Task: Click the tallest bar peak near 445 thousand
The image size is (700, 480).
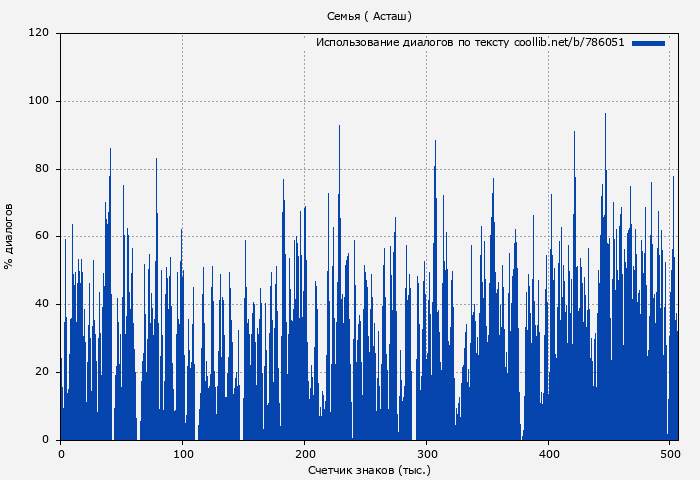Action: click(605, 116)
